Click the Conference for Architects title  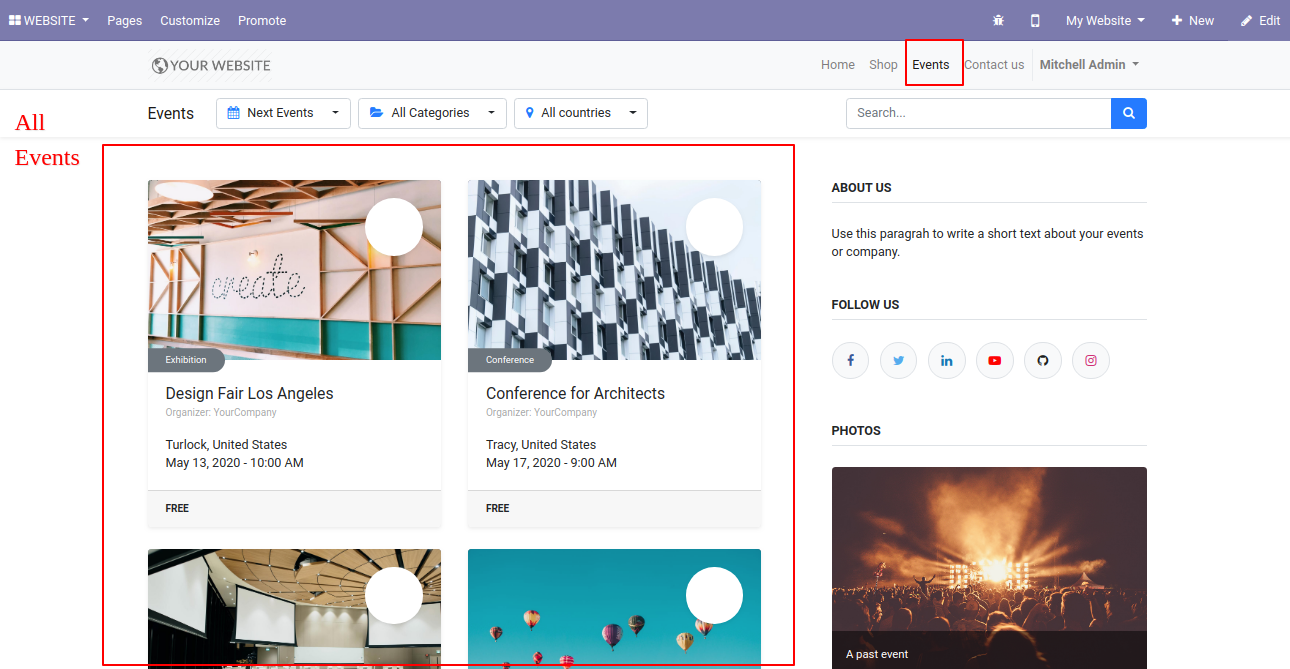575,393
